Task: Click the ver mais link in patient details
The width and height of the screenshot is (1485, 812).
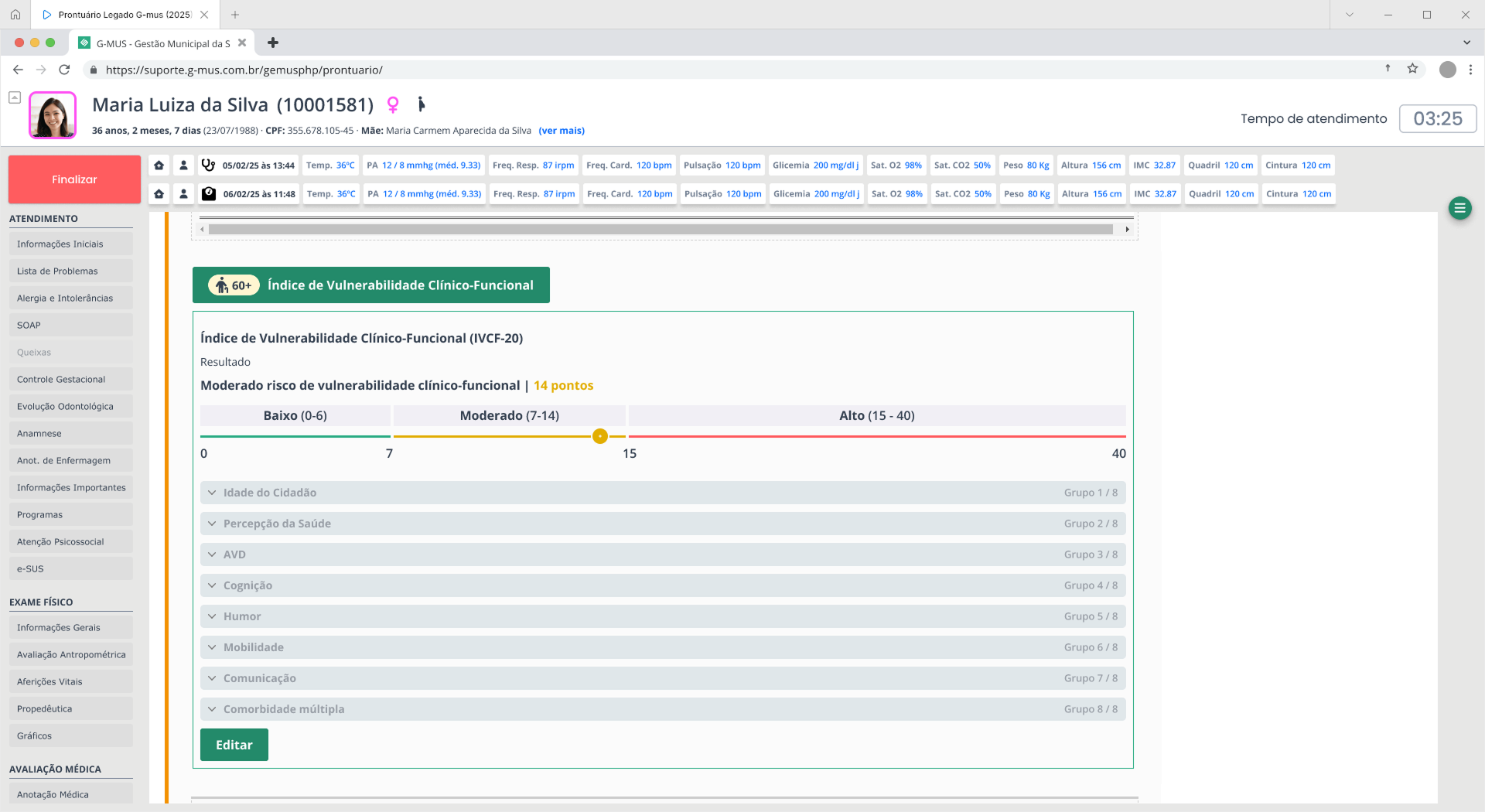Action: (x=562, y=131)
